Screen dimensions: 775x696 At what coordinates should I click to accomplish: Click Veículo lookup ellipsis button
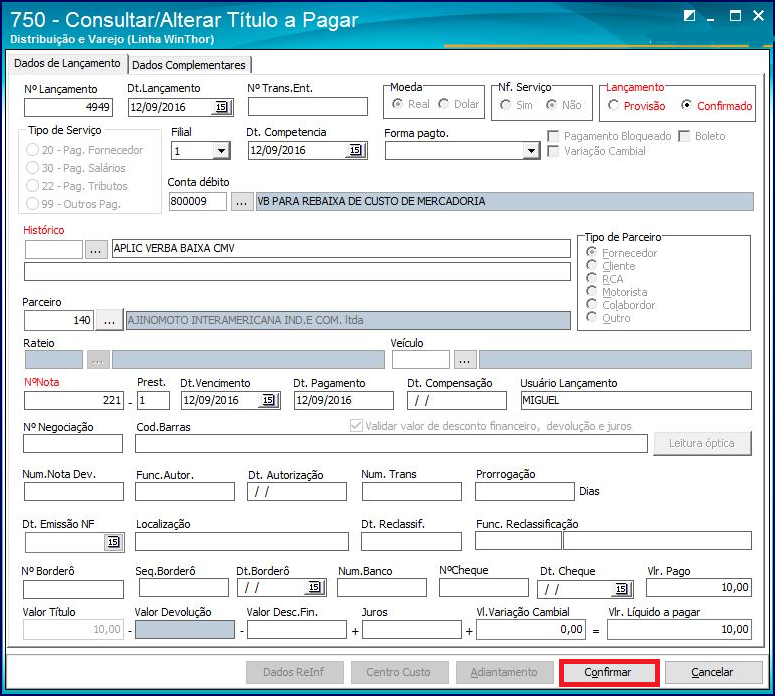465,359
